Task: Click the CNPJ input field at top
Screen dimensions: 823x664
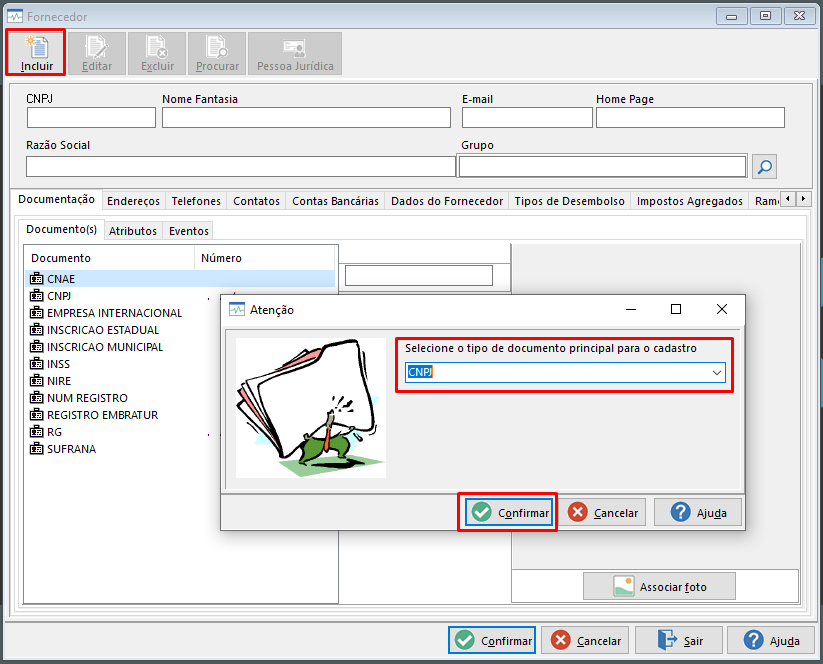Action: [x=91, y=118]
